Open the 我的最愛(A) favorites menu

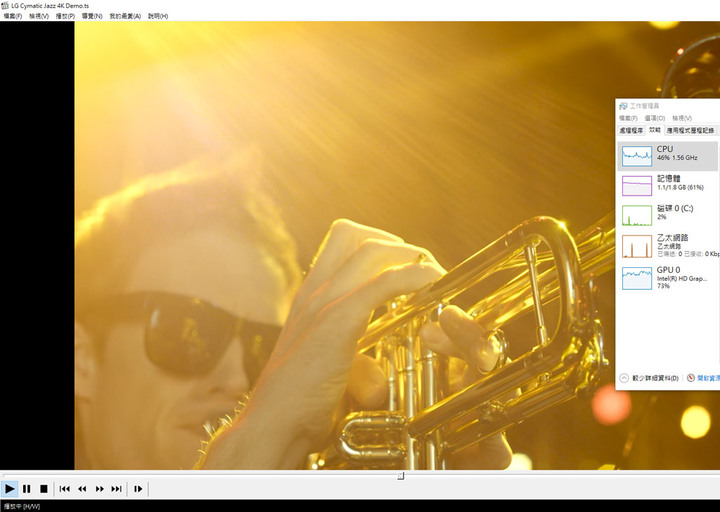coord(125,16)
